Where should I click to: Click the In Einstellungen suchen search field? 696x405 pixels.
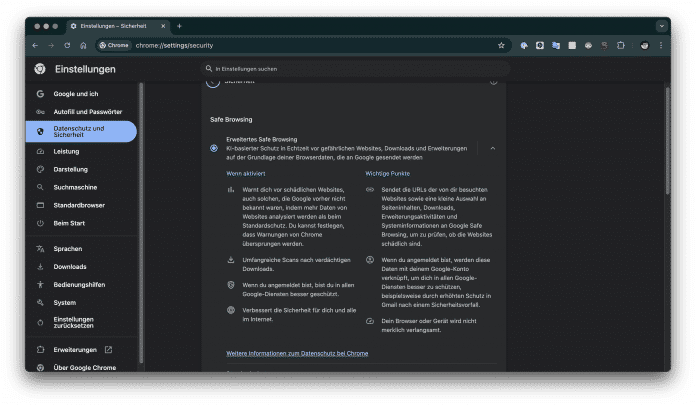355,68
